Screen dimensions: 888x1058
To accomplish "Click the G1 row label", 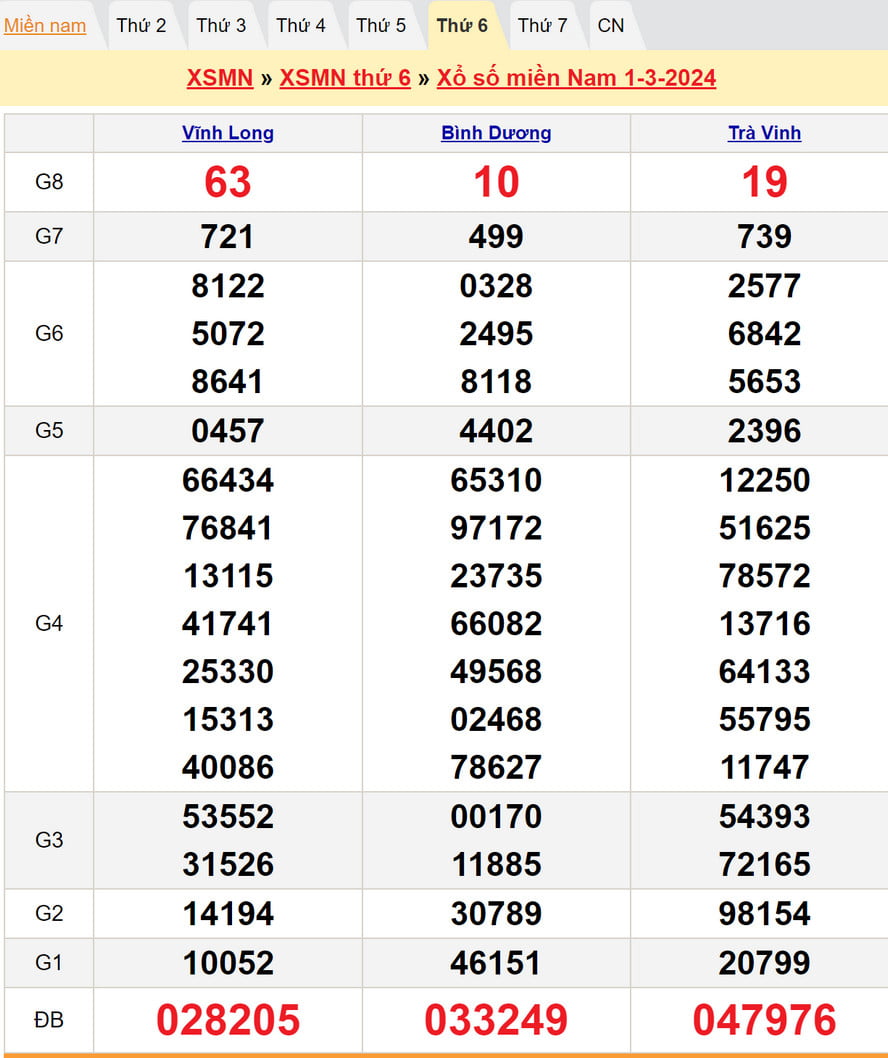I will (x=49, y=963).
